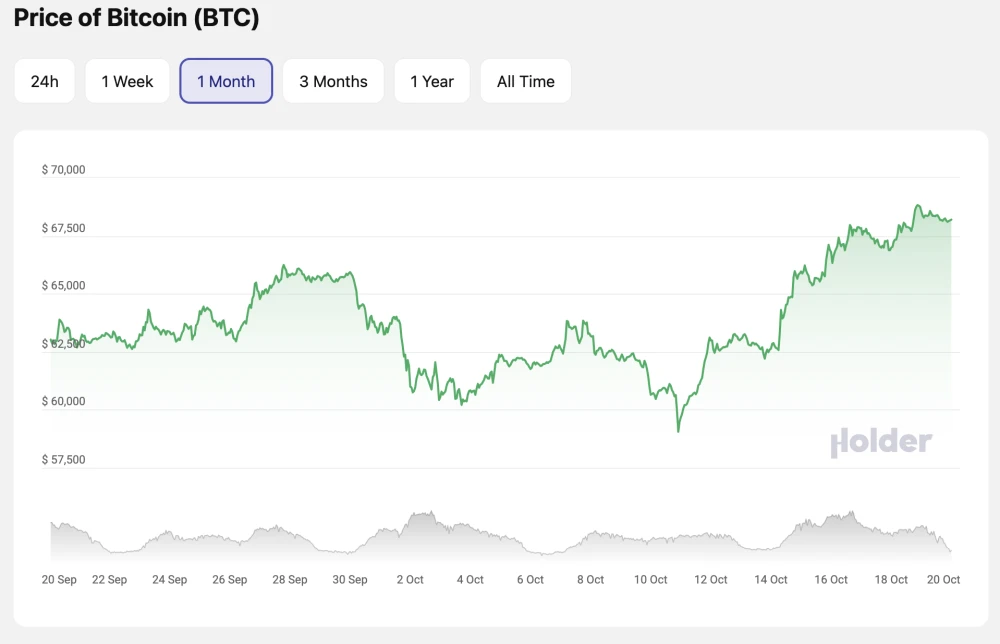Click the $ 65,000 axis label
The image size is (1000, 644).
click(x=63, y=286)
